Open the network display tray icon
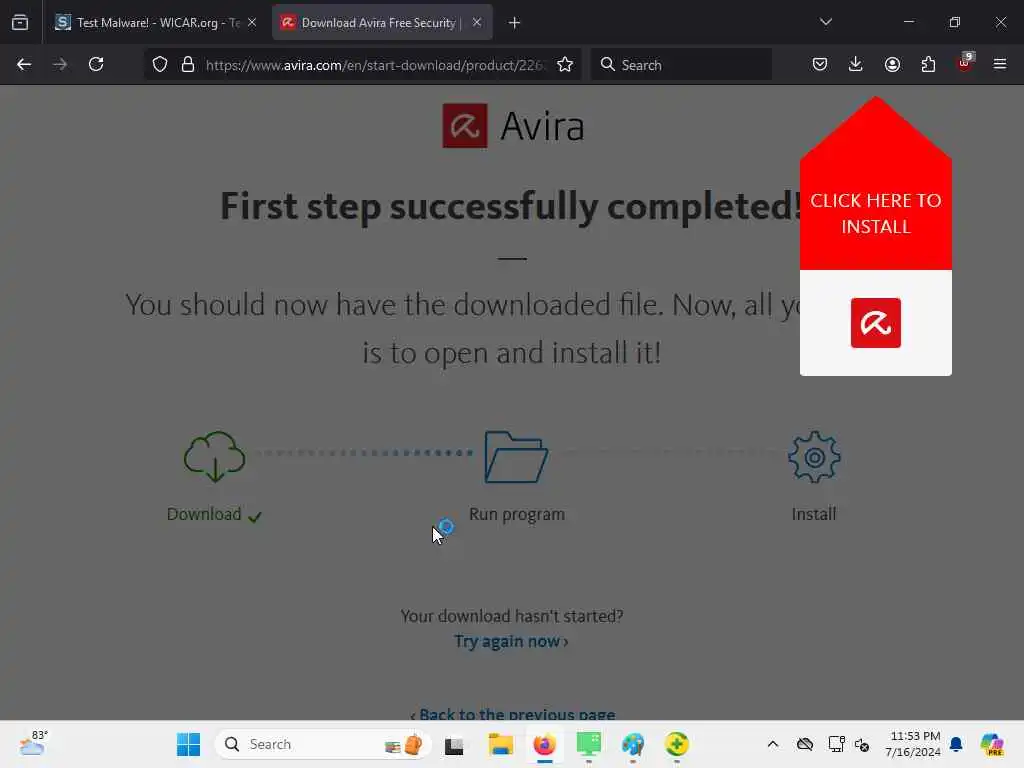 pos(836,744)
